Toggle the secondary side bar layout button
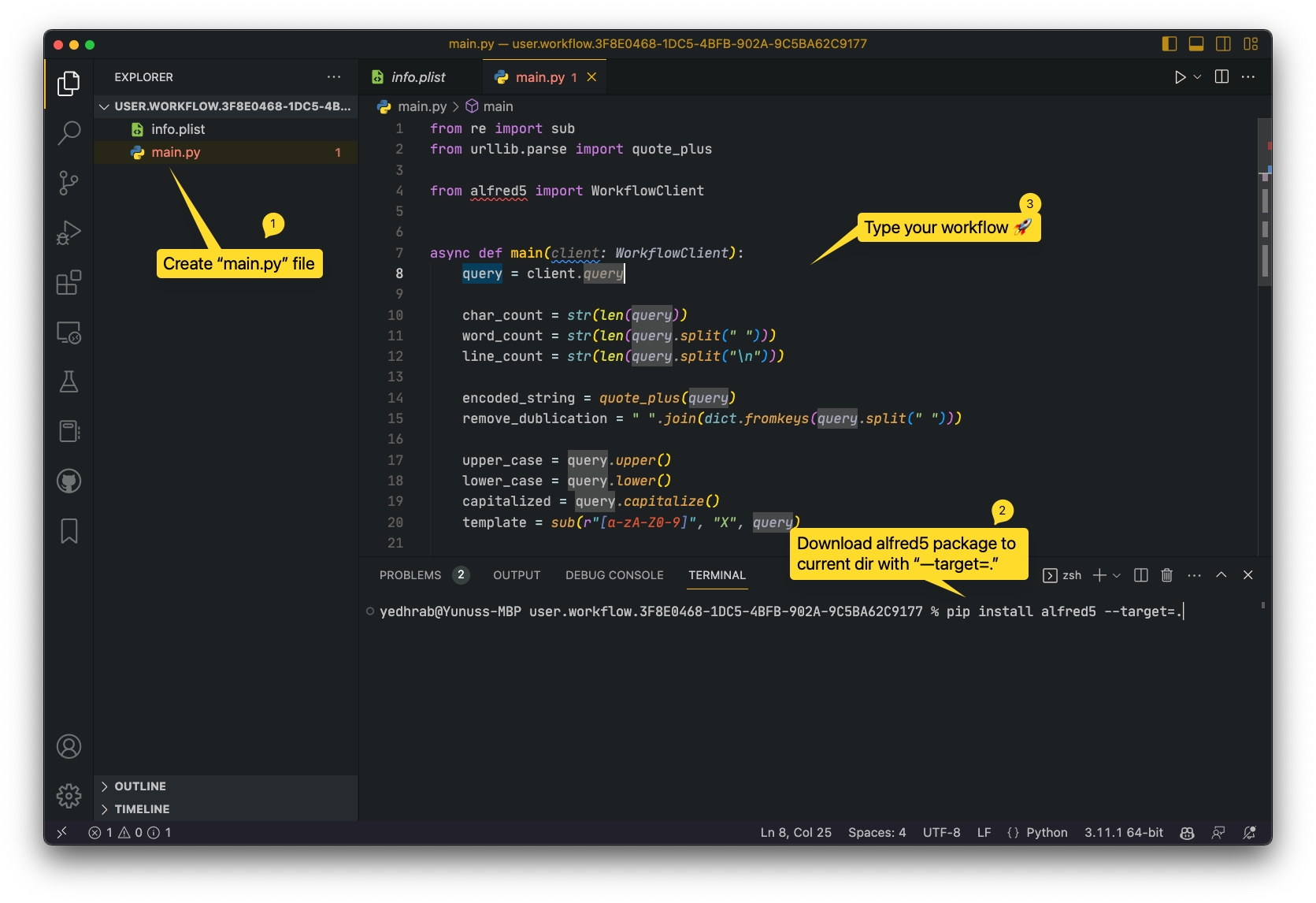 click(1223, 44)
